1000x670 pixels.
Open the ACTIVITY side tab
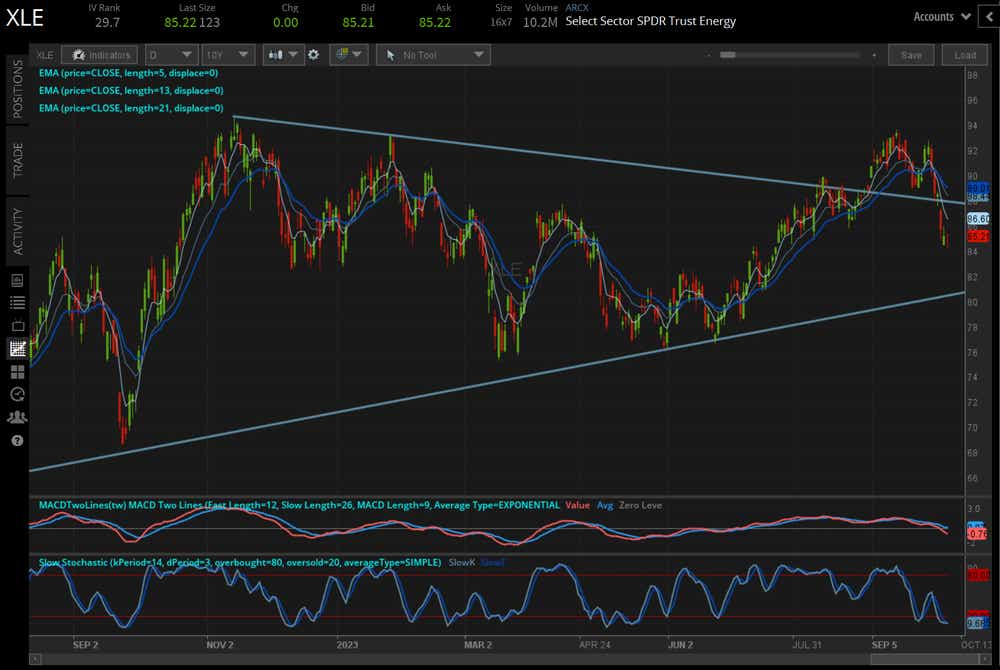pyautogui.click(x=17, y=231)
